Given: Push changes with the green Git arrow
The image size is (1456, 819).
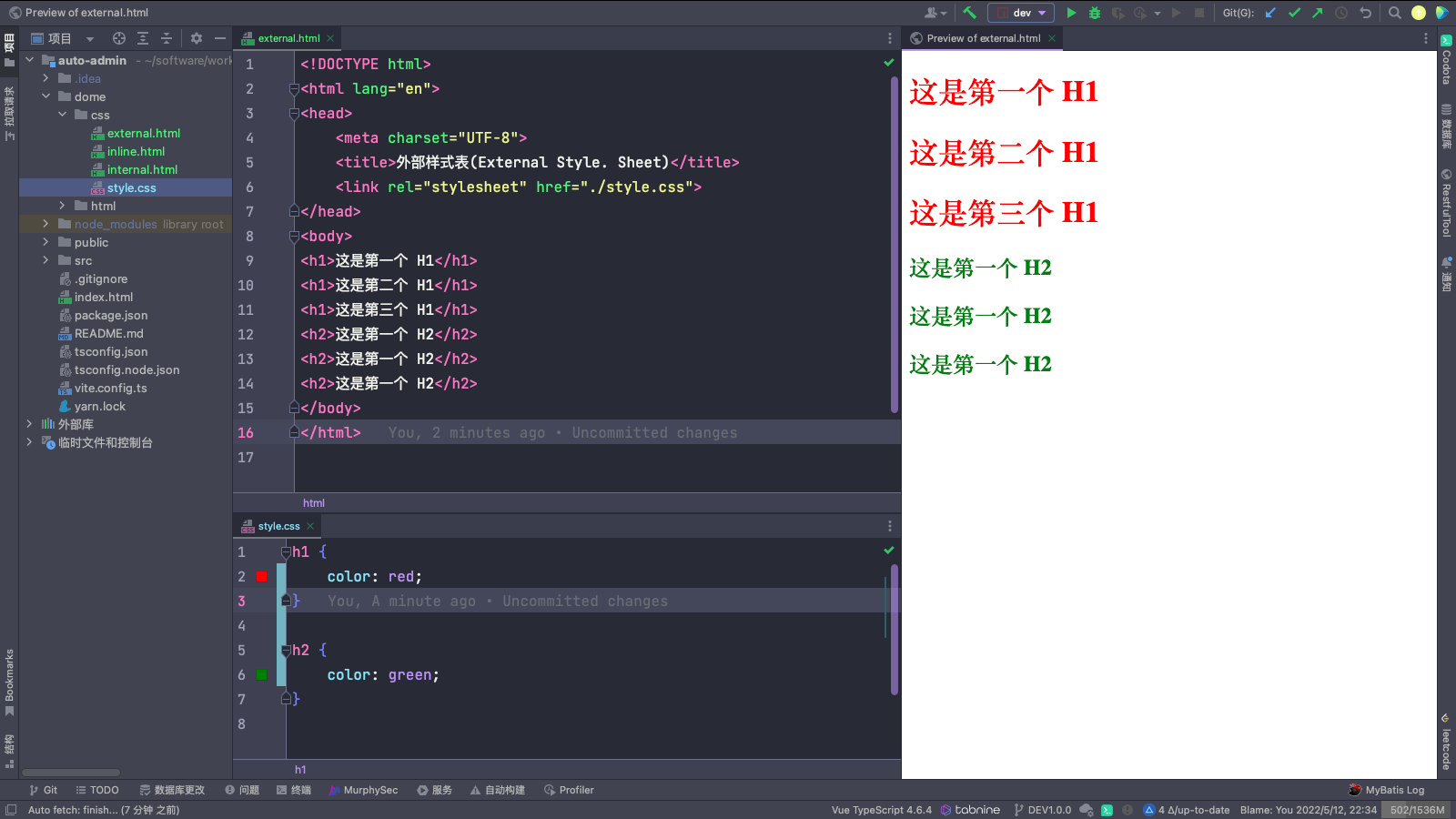Looking at the screenshot, I should tap(1317, 13).
